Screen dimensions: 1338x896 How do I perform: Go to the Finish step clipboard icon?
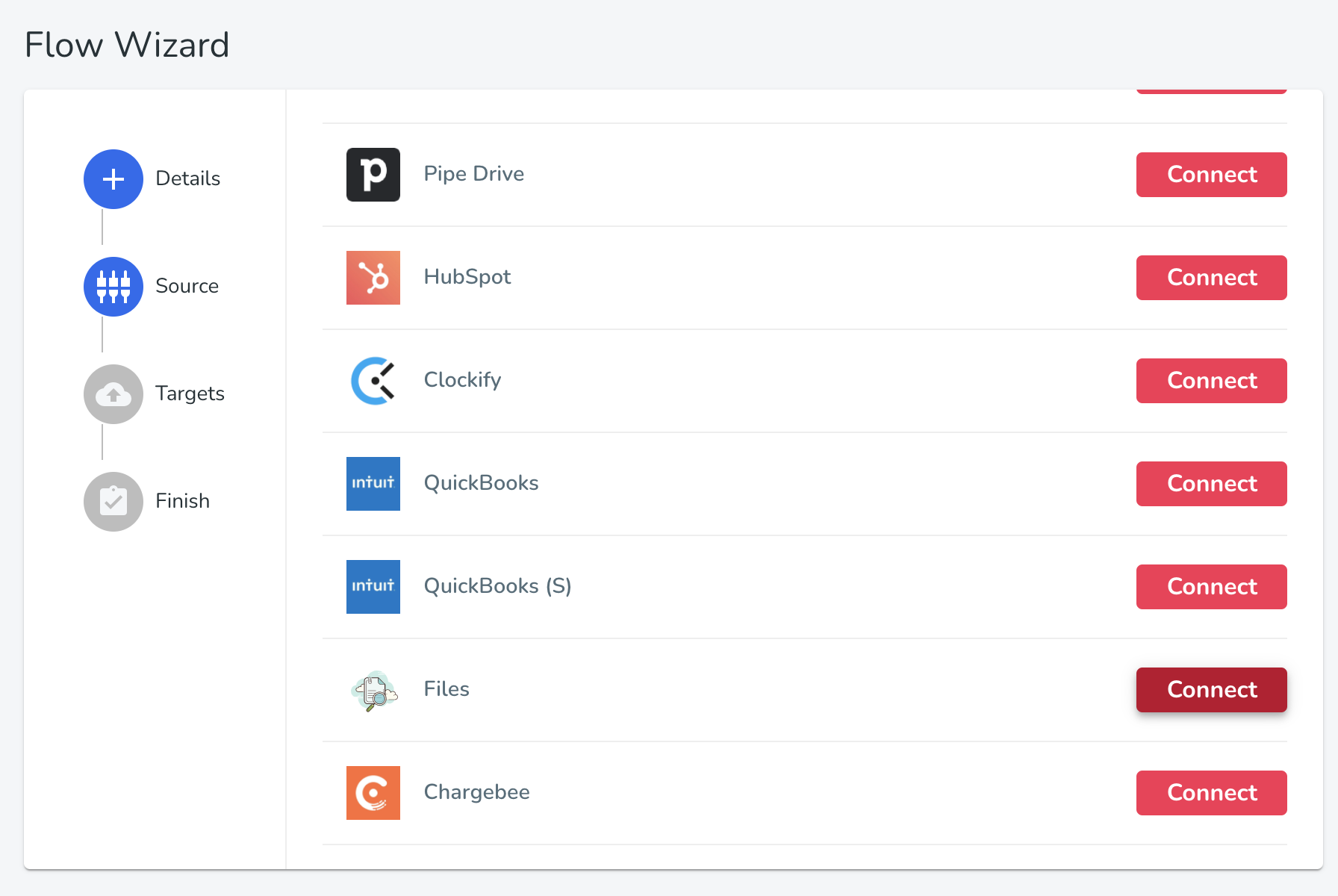pyautogui.click(x=113, y=502)
